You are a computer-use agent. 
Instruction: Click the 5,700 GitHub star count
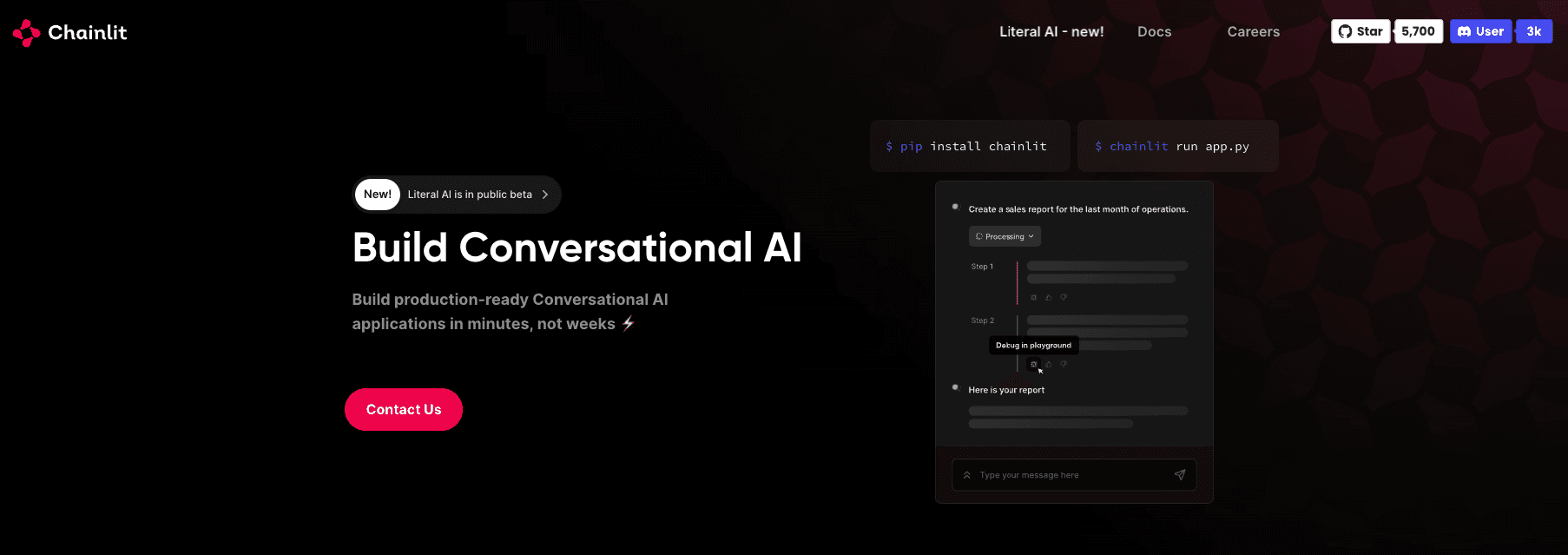(1418, 31)
